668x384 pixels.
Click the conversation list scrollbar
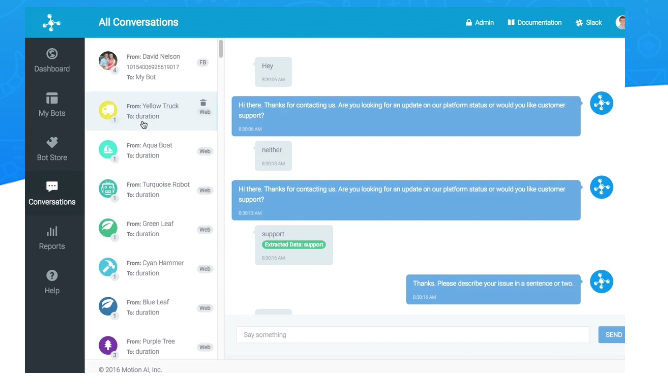[221, 49]
